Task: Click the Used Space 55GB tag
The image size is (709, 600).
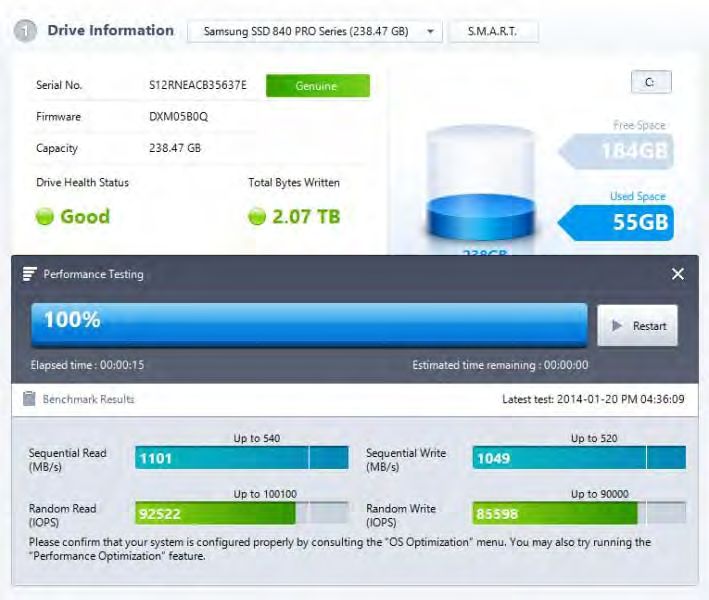Action: tap(616, 222)
